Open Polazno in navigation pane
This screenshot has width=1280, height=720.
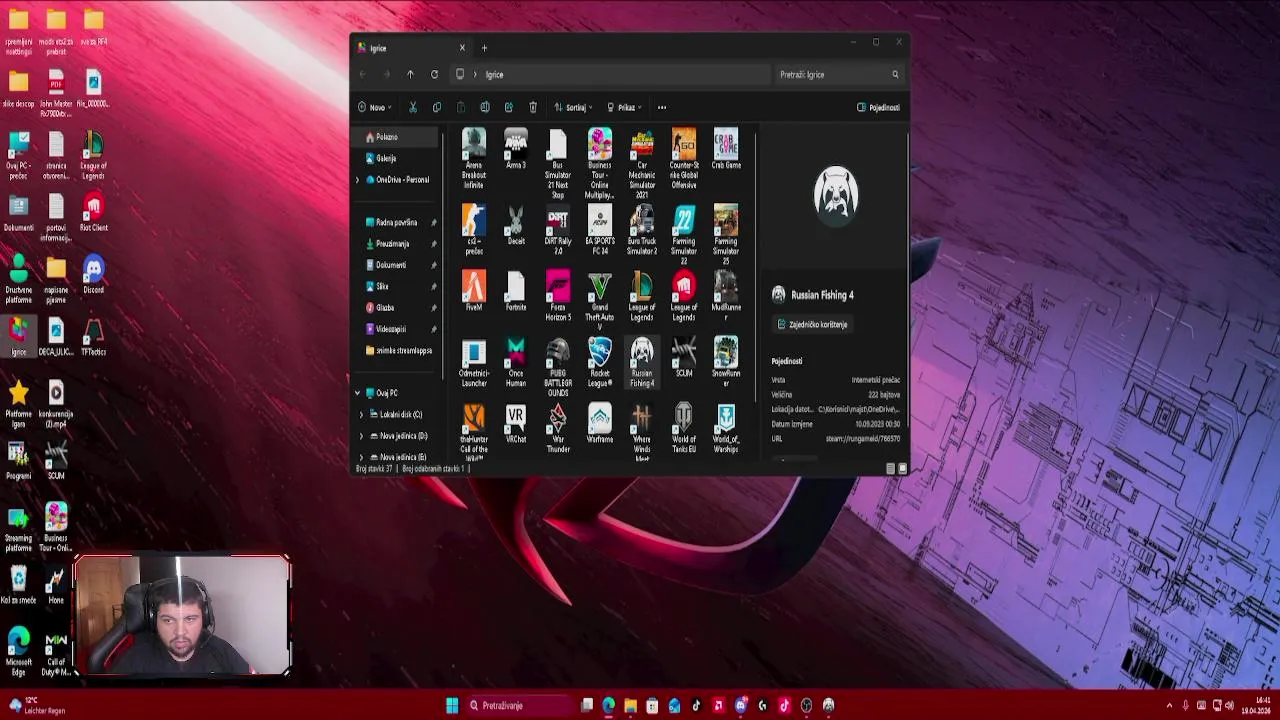tap(397, 137)
